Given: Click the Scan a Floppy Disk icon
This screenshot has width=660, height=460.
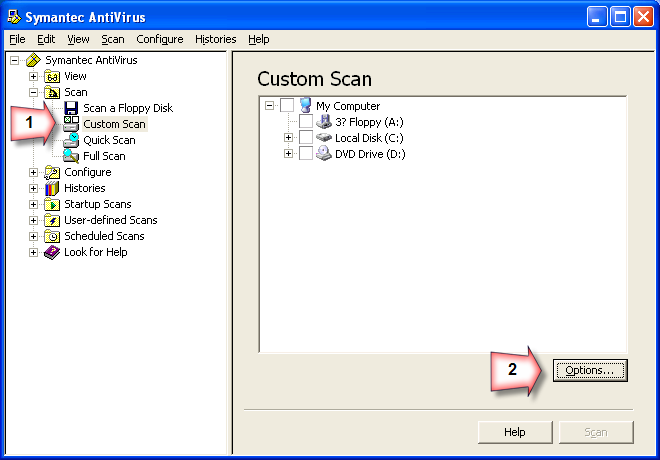Looking at the screenshot, I should [71, 108].
